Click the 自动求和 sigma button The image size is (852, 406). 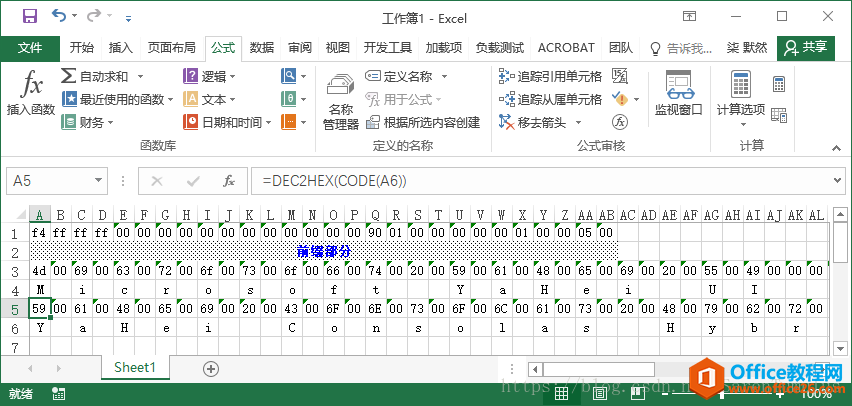[95, 76]
